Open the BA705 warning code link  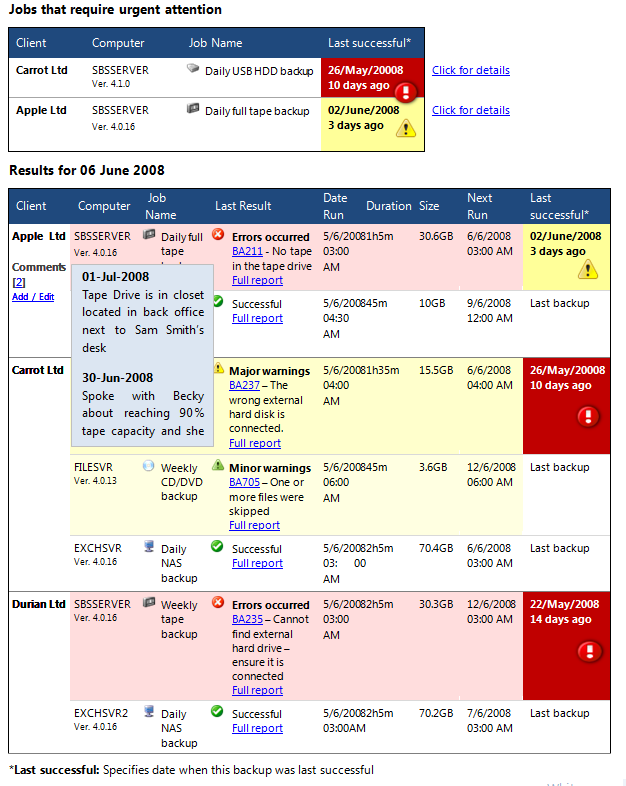(244, 482)
